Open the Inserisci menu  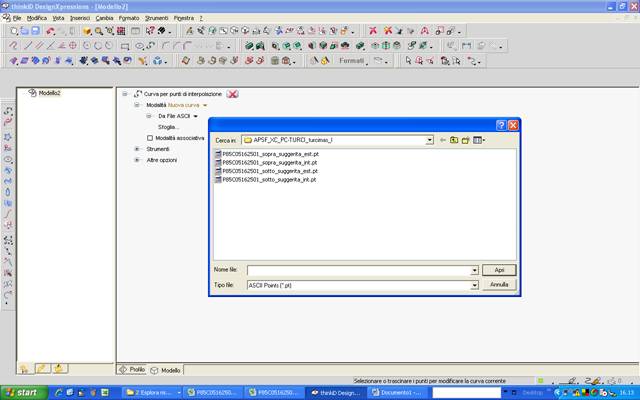[79, 18]
